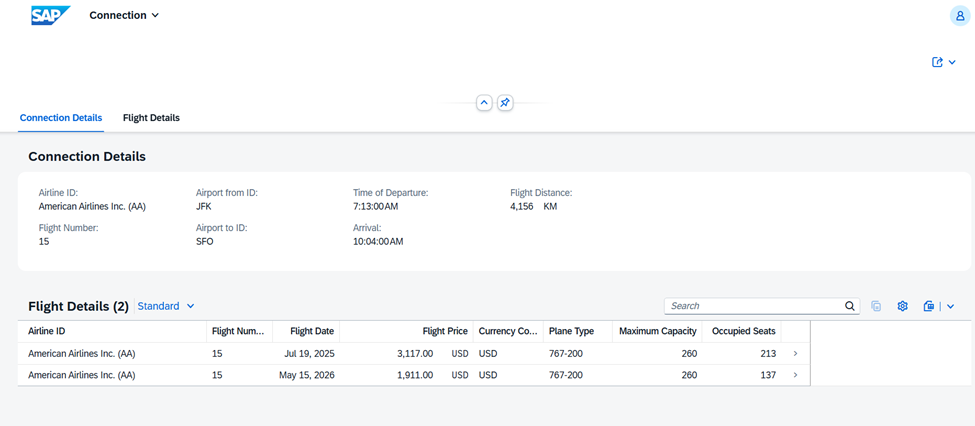Open the user profile avatar menu
Viewport: 975px width, 426px height.
pos(959,16)
